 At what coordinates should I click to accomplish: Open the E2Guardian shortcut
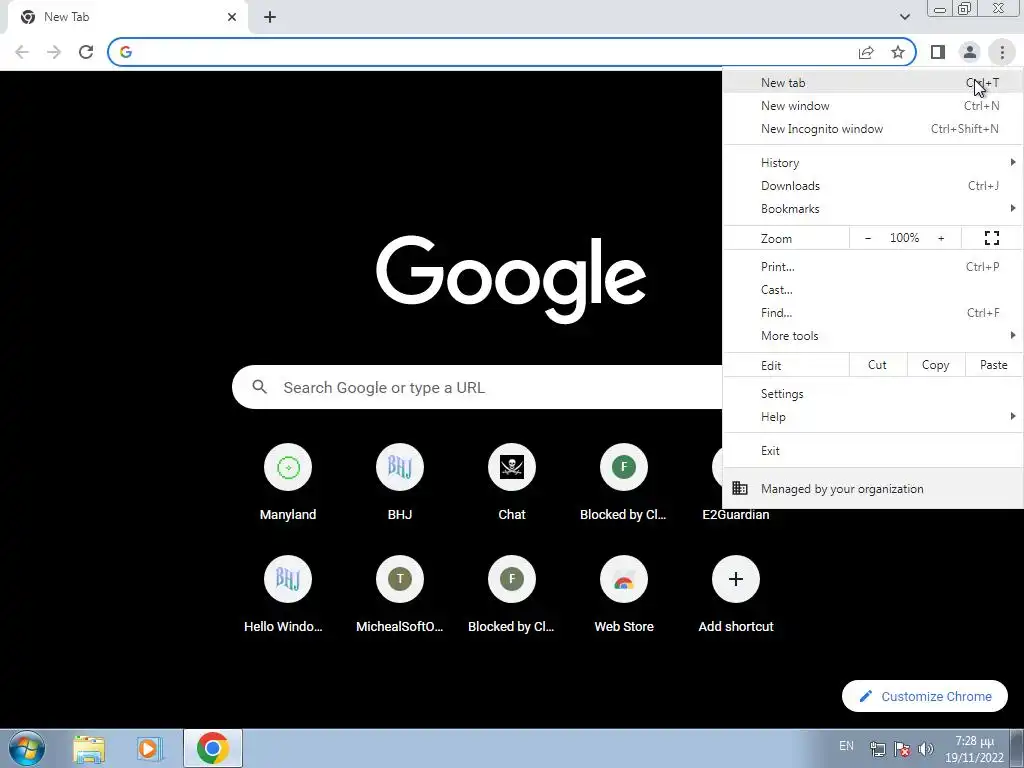(x=736, y=515)
